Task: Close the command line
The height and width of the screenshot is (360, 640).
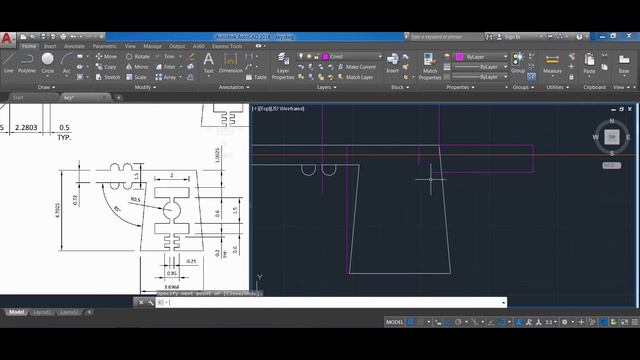Action: pyautogui.click(x=141, y=302)
